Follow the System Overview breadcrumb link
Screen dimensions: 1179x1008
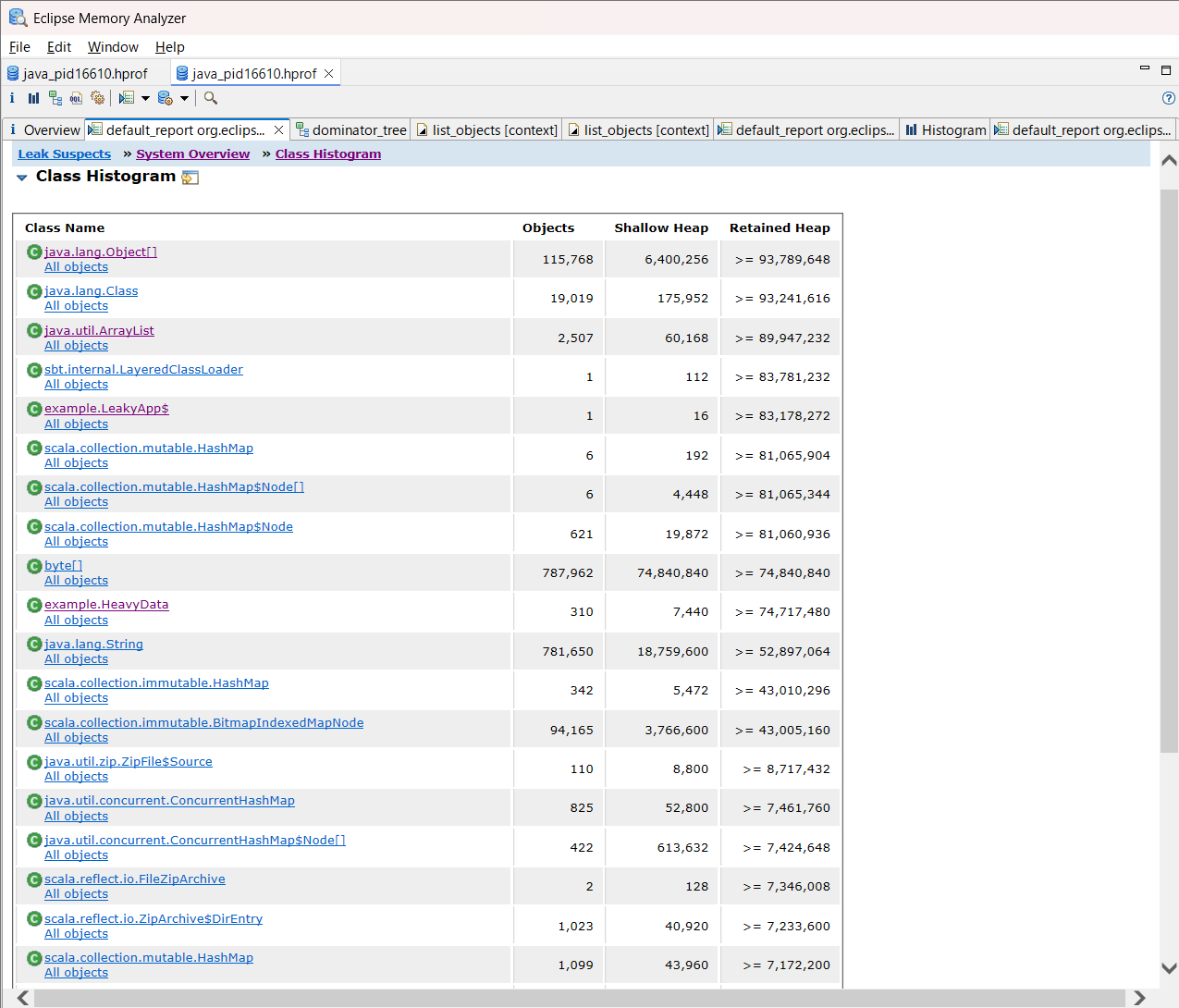pos(193,154)
